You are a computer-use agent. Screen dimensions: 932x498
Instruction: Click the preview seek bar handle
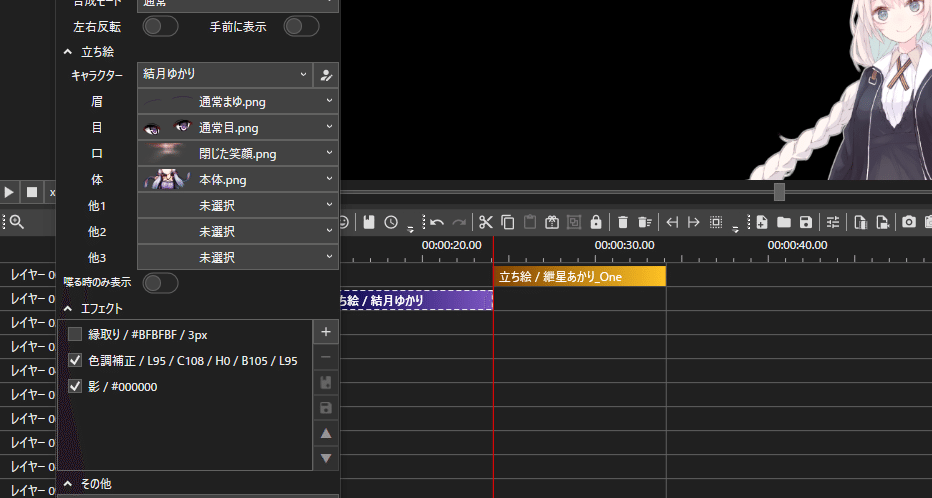pos(779,192)
